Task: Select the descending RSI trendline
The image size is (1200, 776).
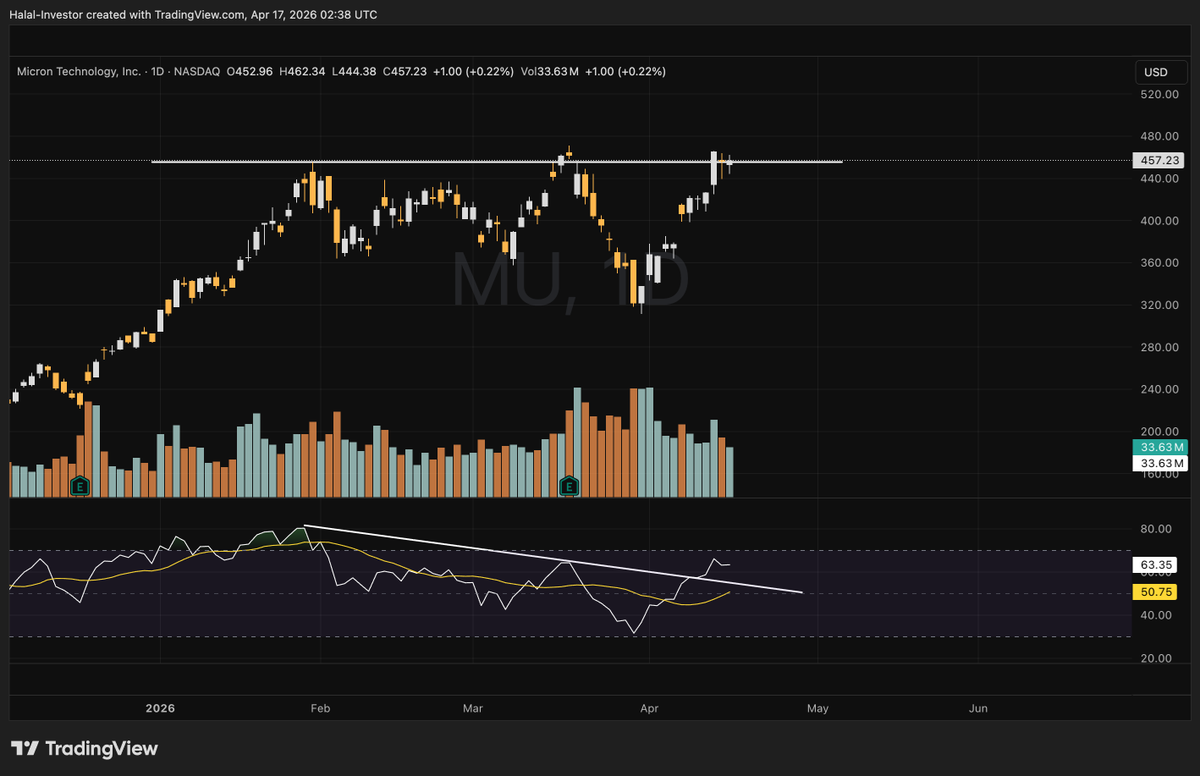Action: click(553, 559)
